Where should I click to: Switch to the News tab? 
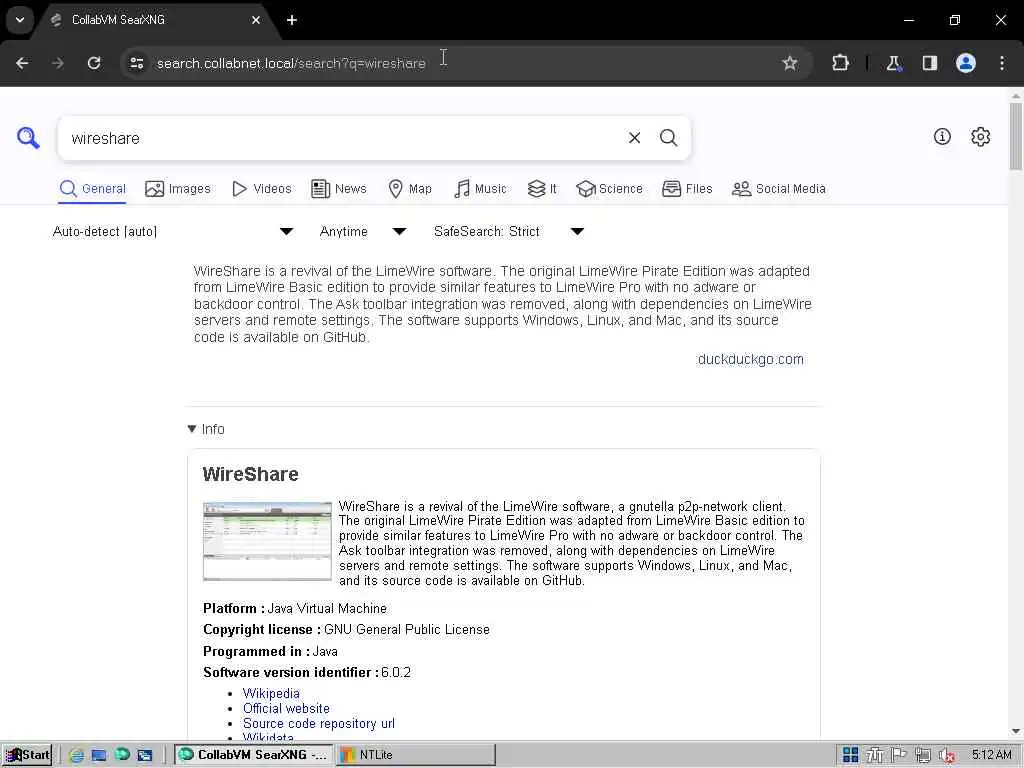pos(339,189)
